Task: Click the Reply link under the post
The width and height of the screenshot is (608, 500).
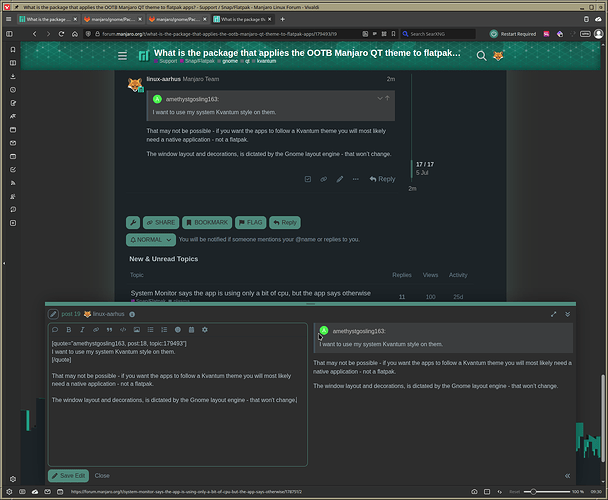Action: (382, 179)
